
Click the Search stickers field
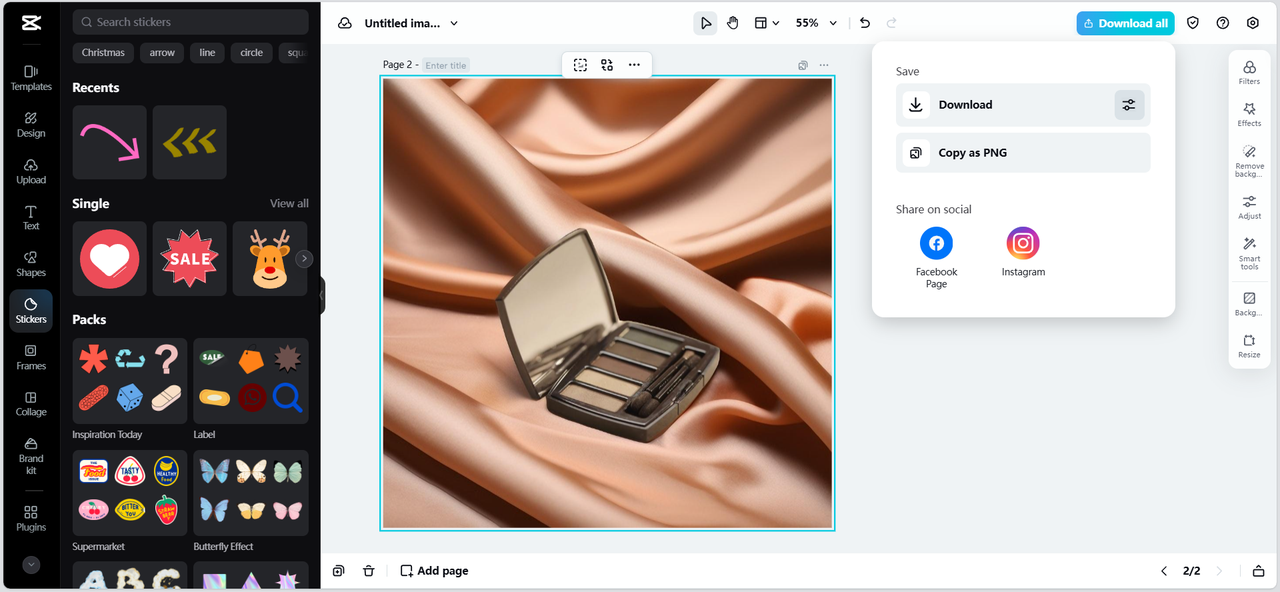(x=190, y=22)
